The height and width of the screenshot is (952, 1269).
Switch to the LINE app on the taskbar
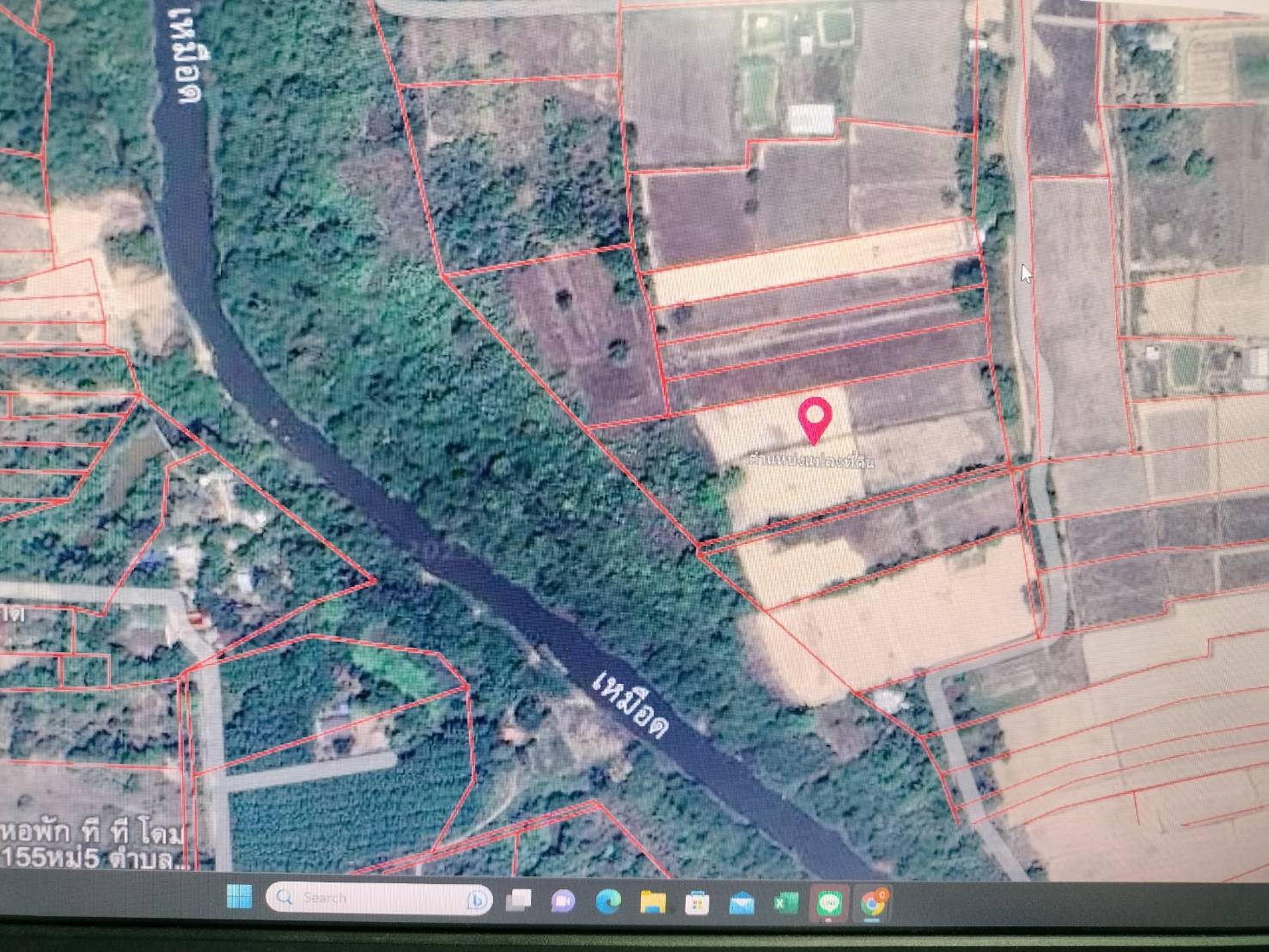pyautogui.click(x=828, y=903)
